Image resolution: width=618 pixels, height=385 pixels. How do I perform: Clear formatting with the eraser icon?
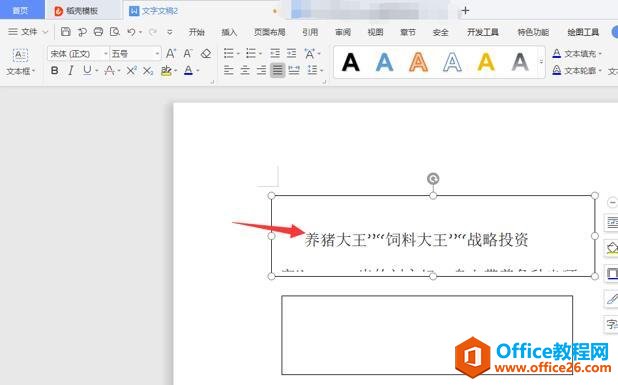click(x=206, y=54)
